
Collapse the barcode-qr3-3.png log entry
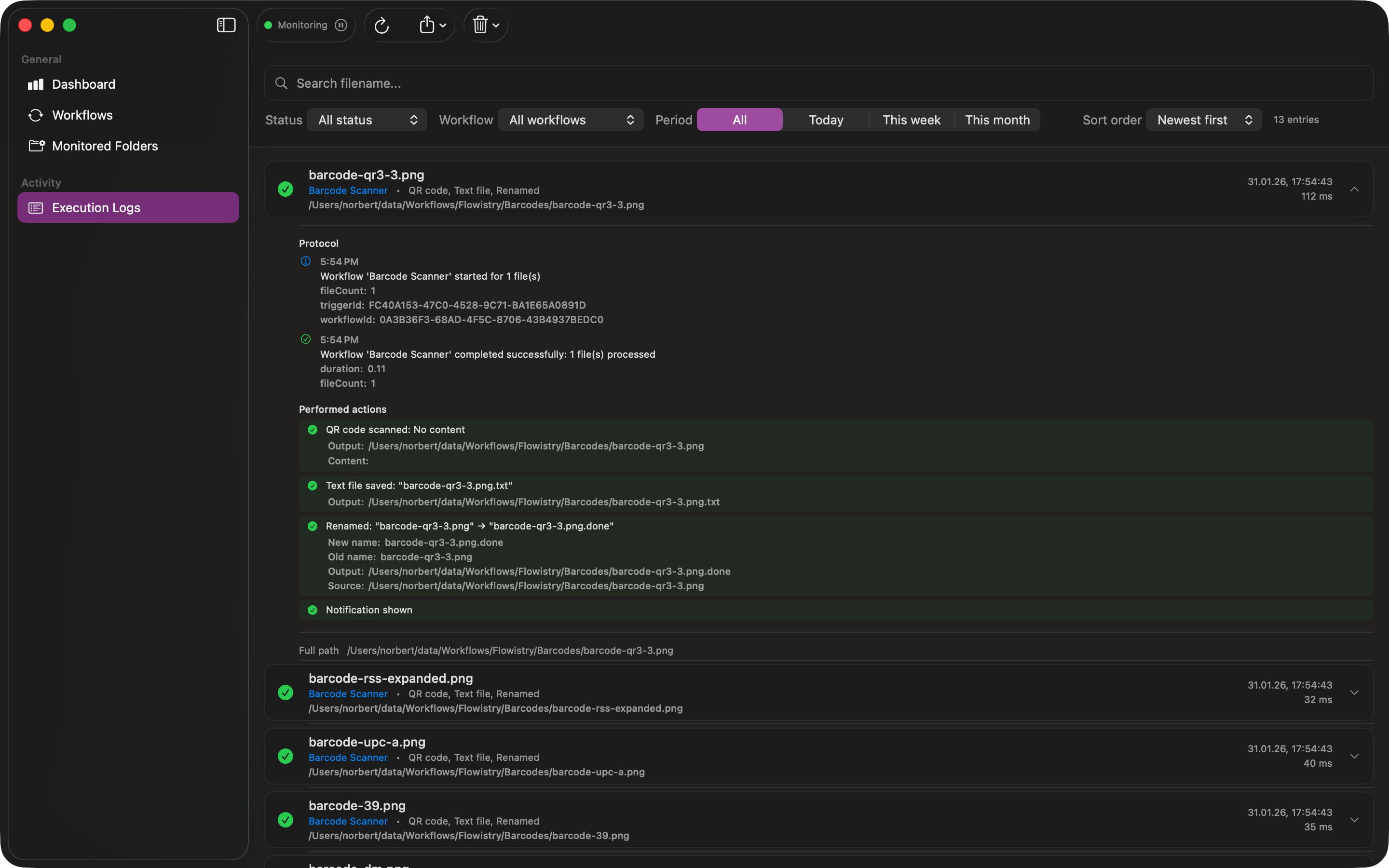[1355, 189]
